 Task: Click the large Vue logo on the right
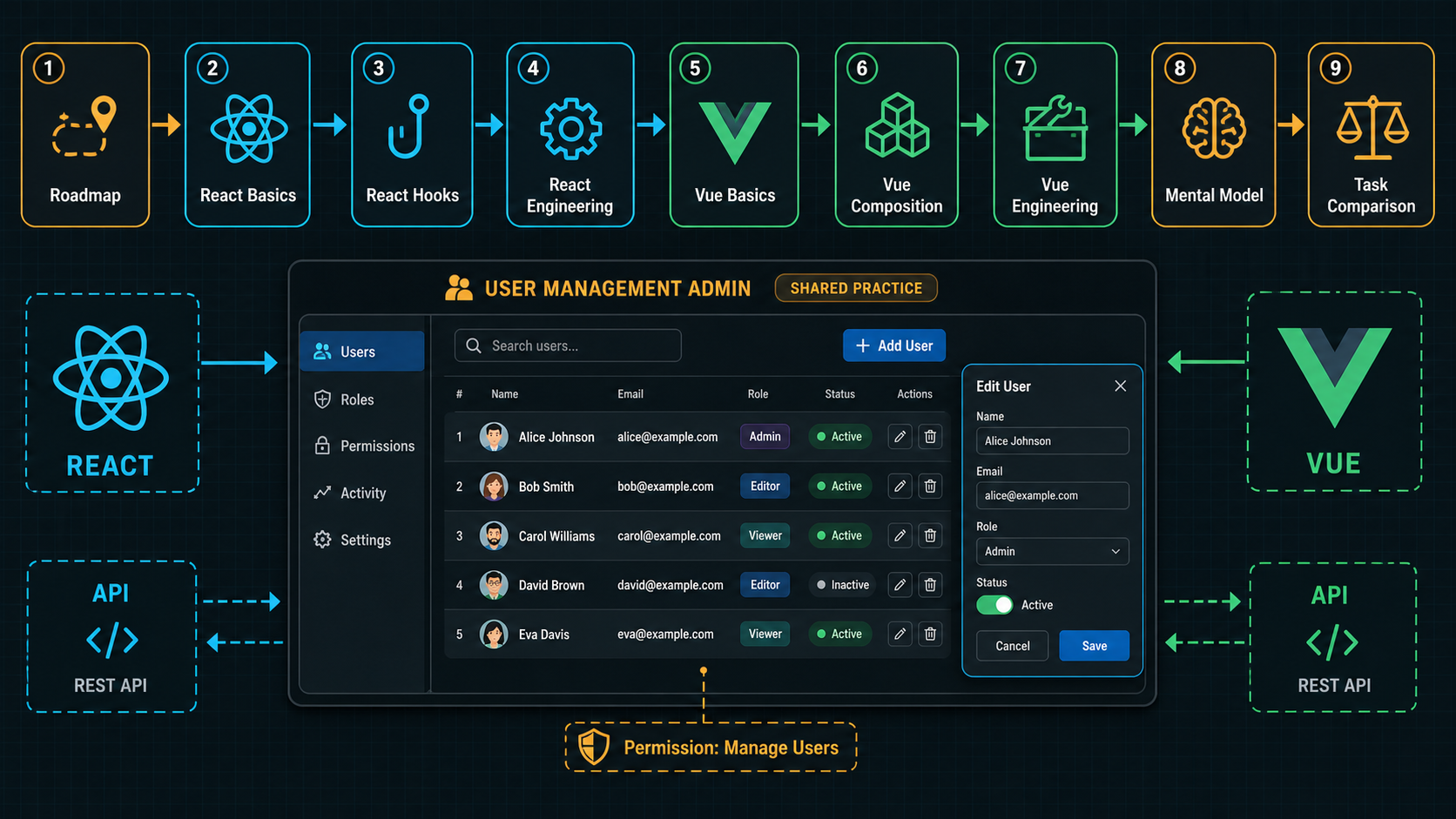[1334, 376]
